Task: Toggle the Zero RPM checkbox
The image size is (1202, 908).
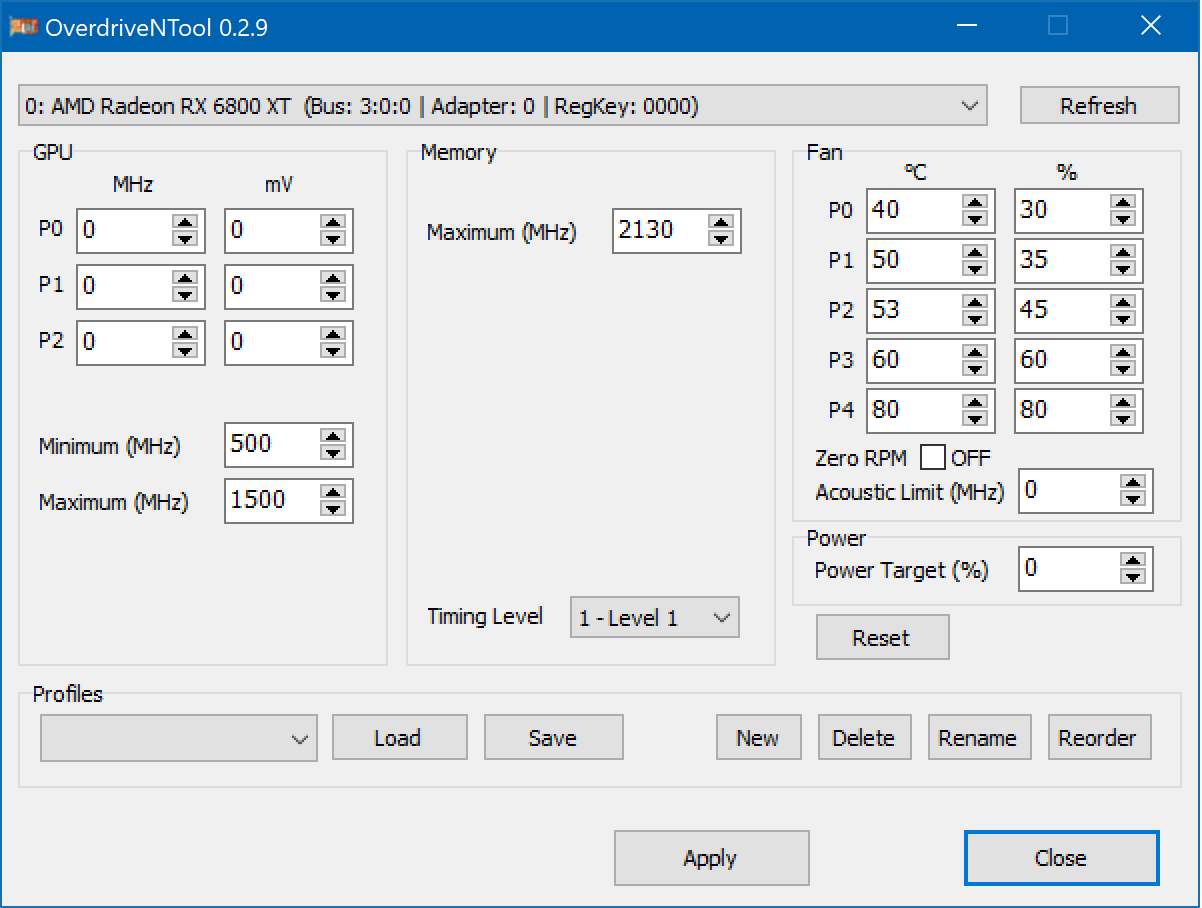Action: coord(932,458)
